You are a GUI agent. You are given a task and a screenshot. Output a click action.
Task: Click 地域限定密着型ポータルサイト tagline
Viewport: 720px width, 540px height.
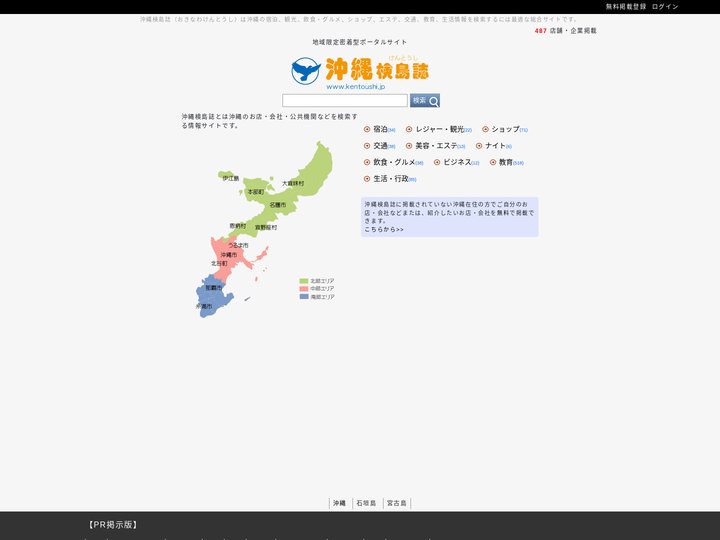click(x=360, y=42)
